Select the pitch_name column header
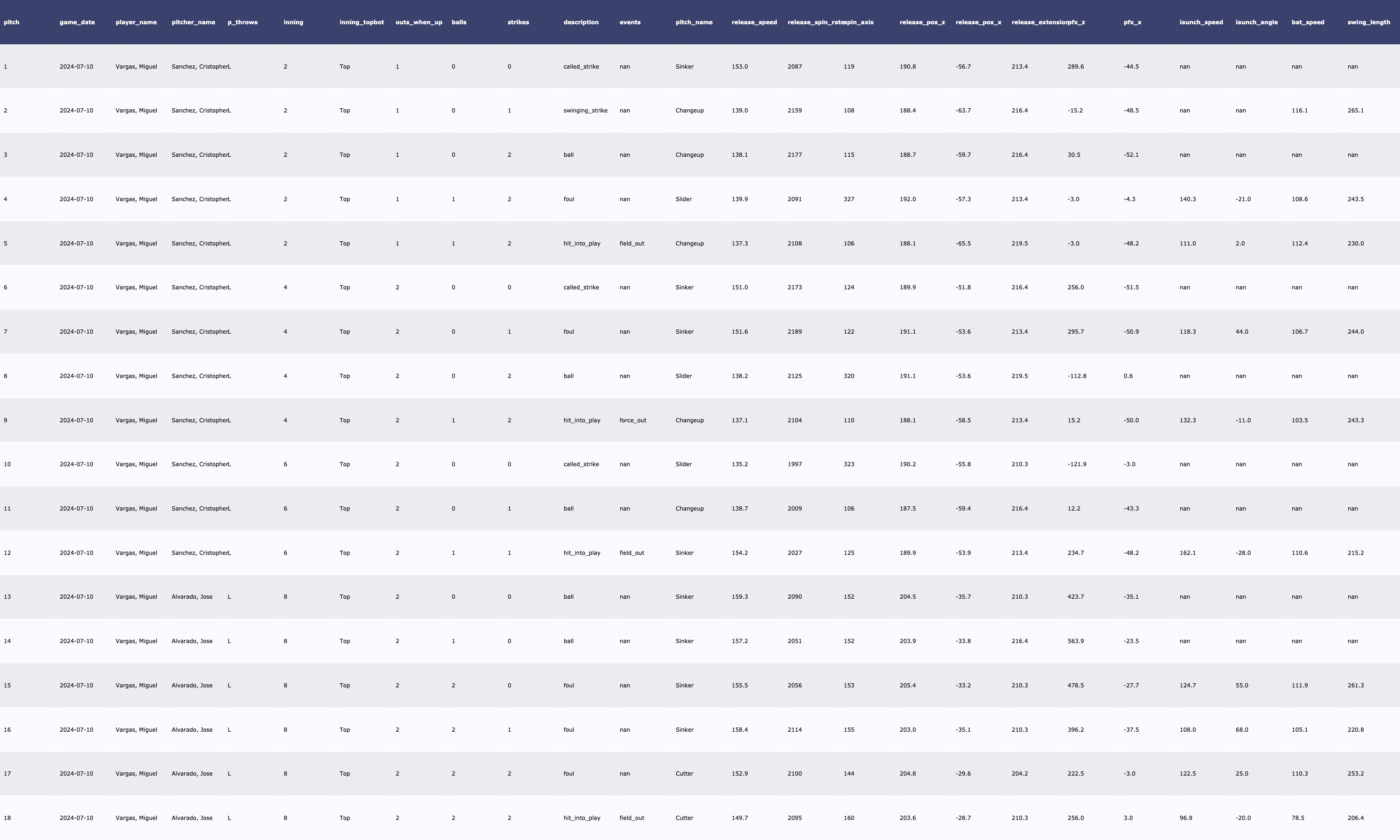 [694, 22]
